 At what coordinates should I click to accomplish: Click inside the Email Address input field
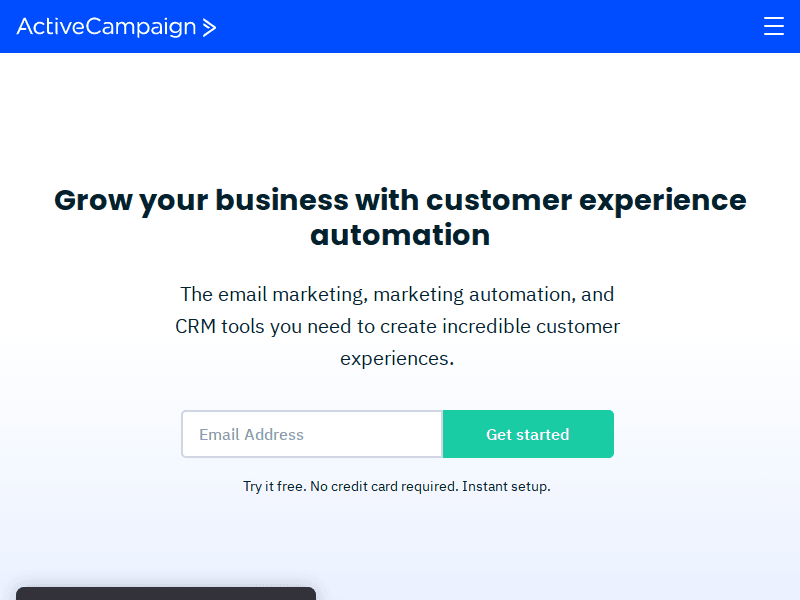(311, 434)
